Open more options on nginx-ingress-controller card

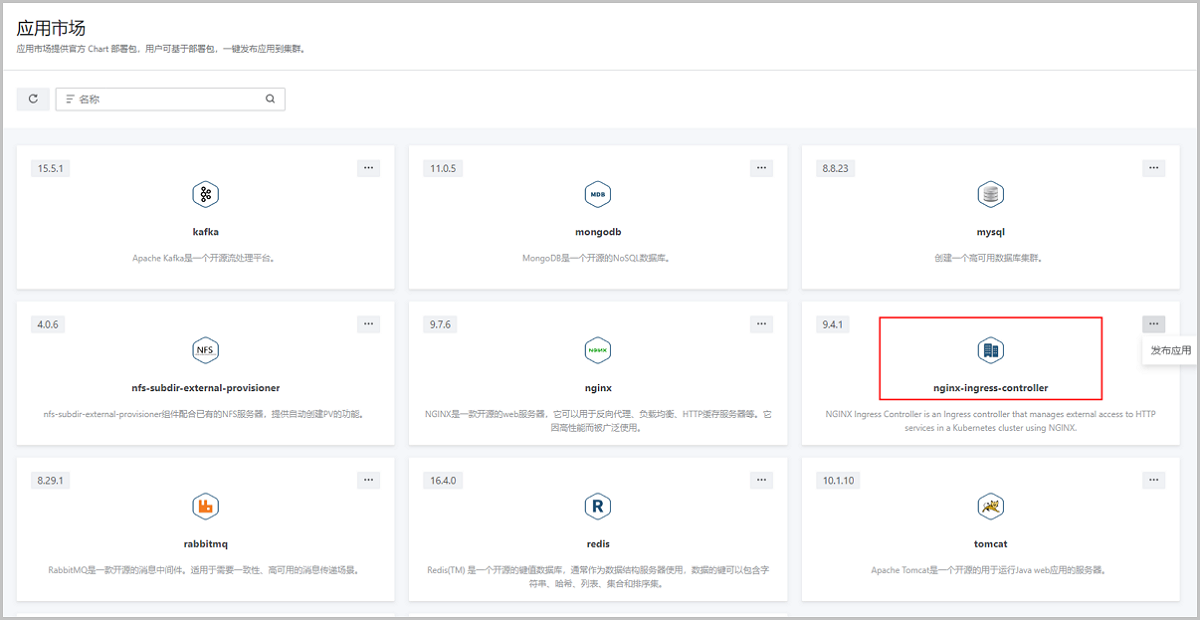[1154, 324]
